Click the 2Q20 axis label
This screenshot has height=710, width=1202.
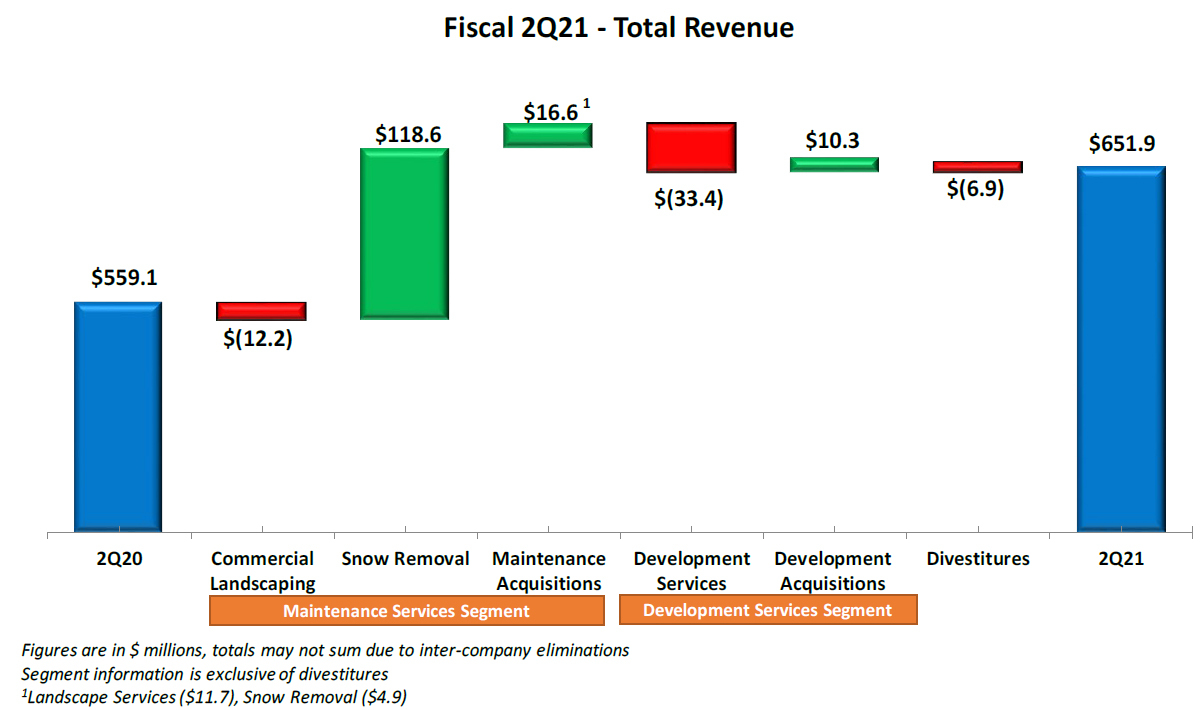point(118,559)
